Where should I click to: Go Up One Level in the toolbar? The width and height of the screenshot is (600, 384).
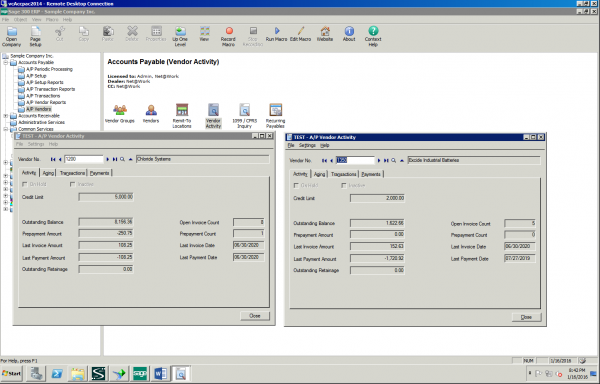180,36
